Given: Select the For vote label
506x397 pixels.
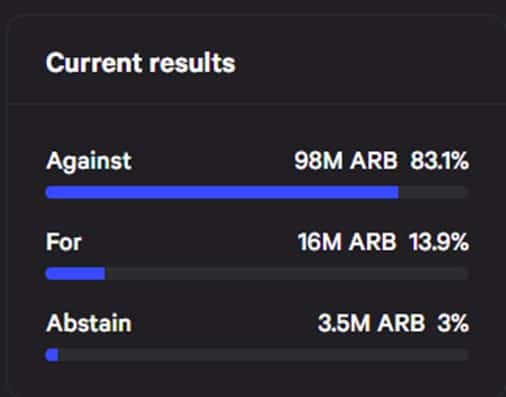Looking at the screenshot, I should (x=64, y=242).
